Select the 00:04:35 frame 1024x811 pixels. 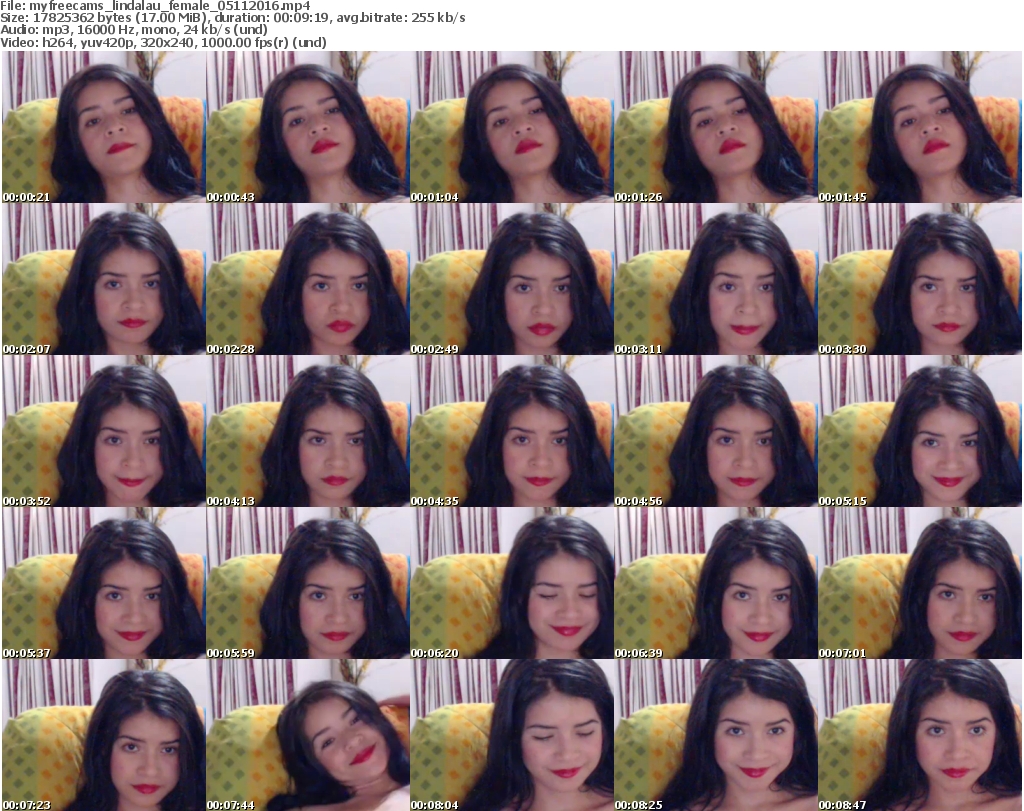[x=511, y=432]
